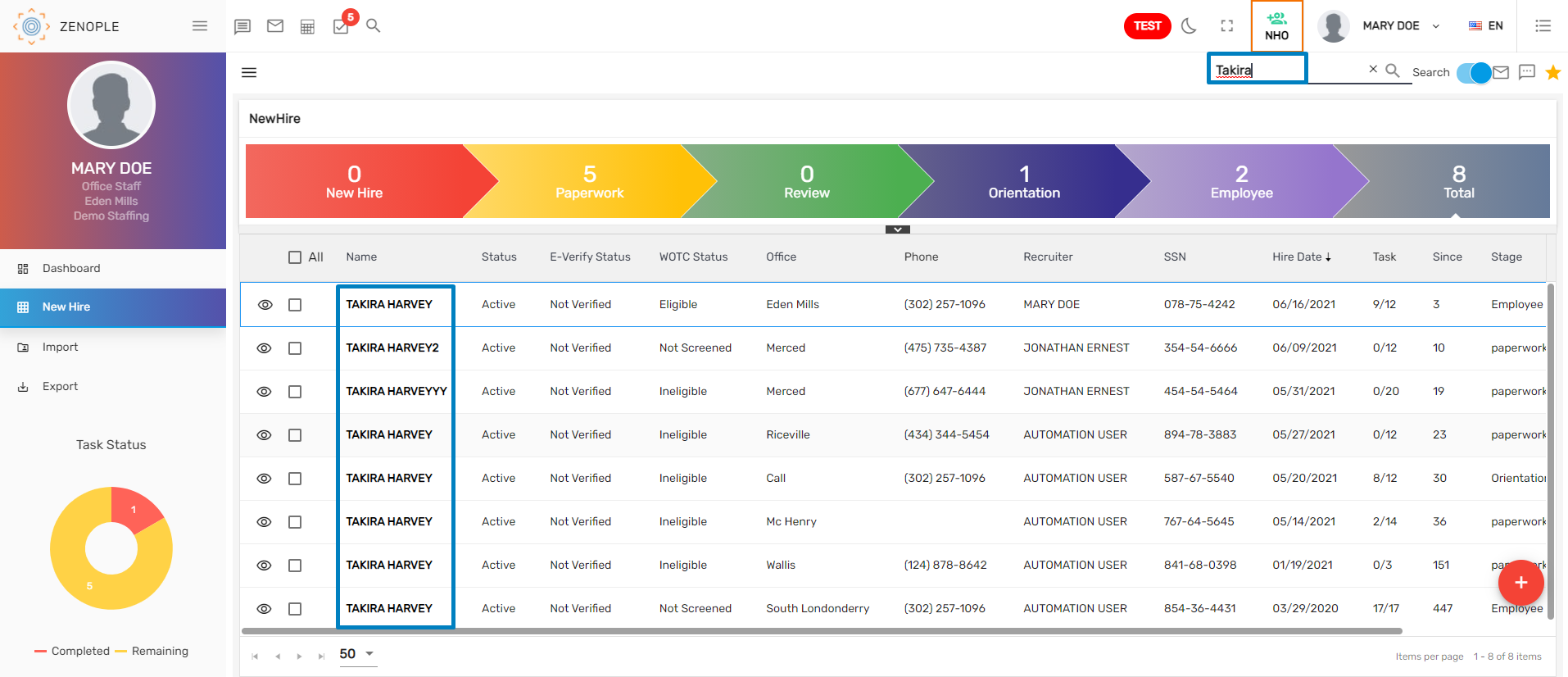1568x677 pixels.
Task: Sort by the Name column header
Action: click(x=361, y=257)
